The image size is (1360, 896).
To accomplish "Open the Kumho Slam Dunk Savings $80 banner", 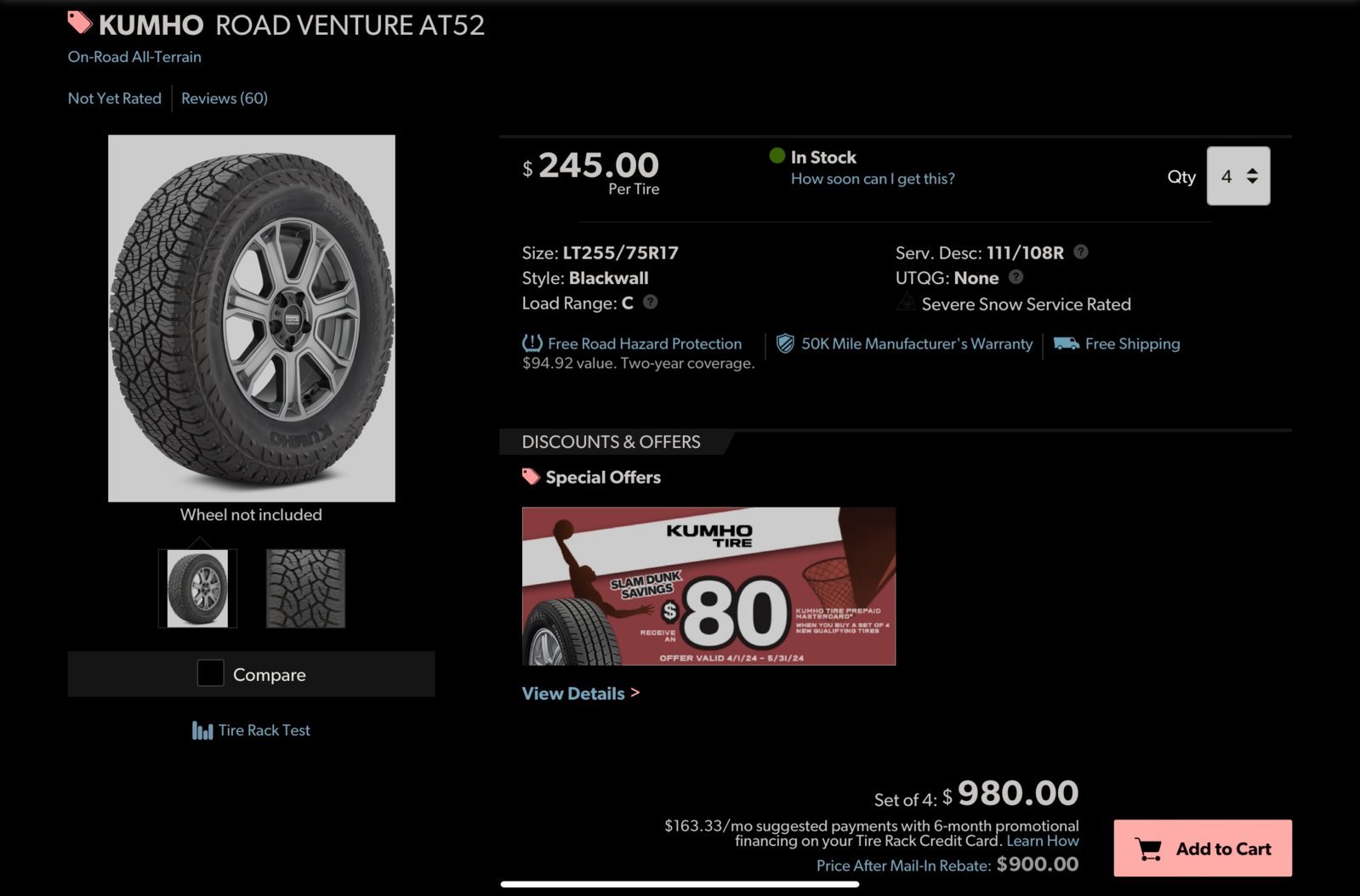I will click(x=708, y=586).
